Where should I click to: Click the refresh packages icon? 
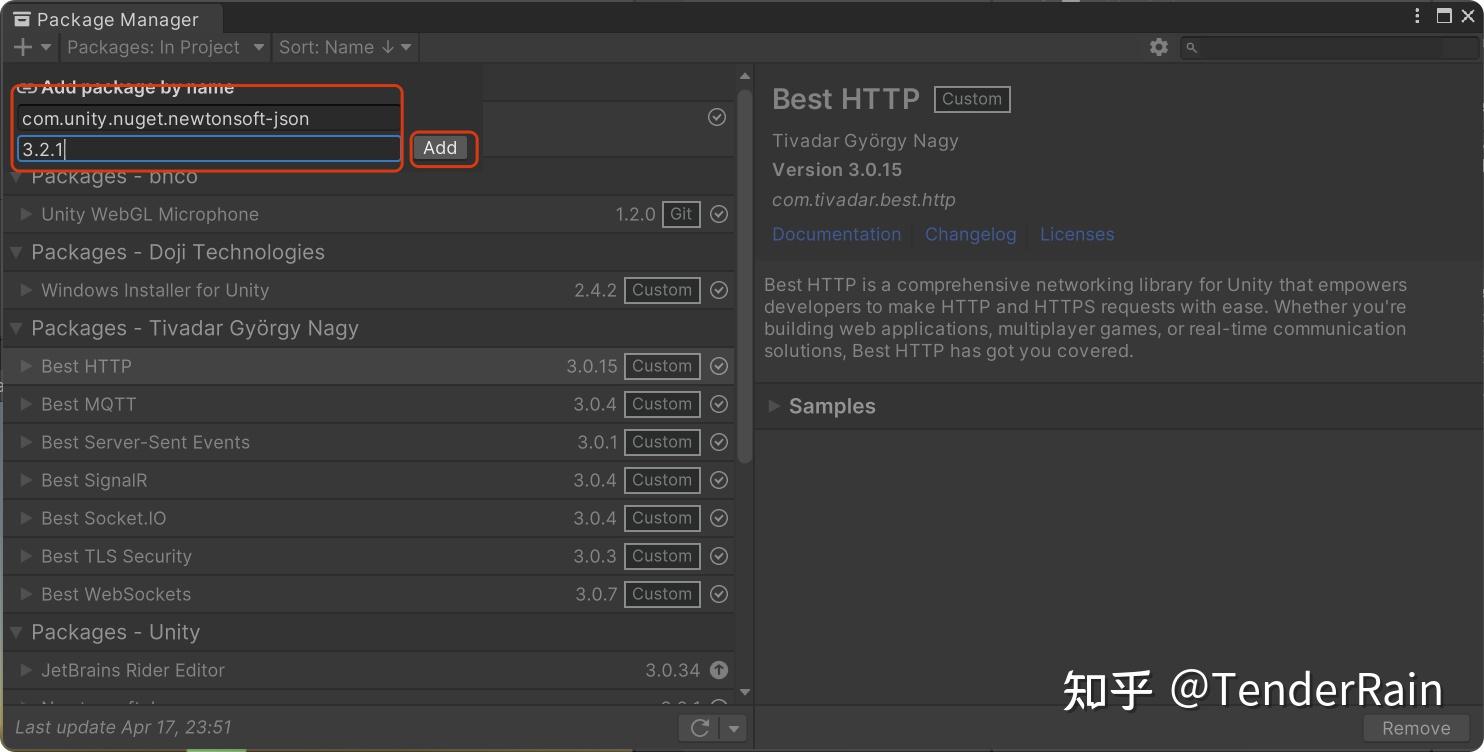coord(698,727)
